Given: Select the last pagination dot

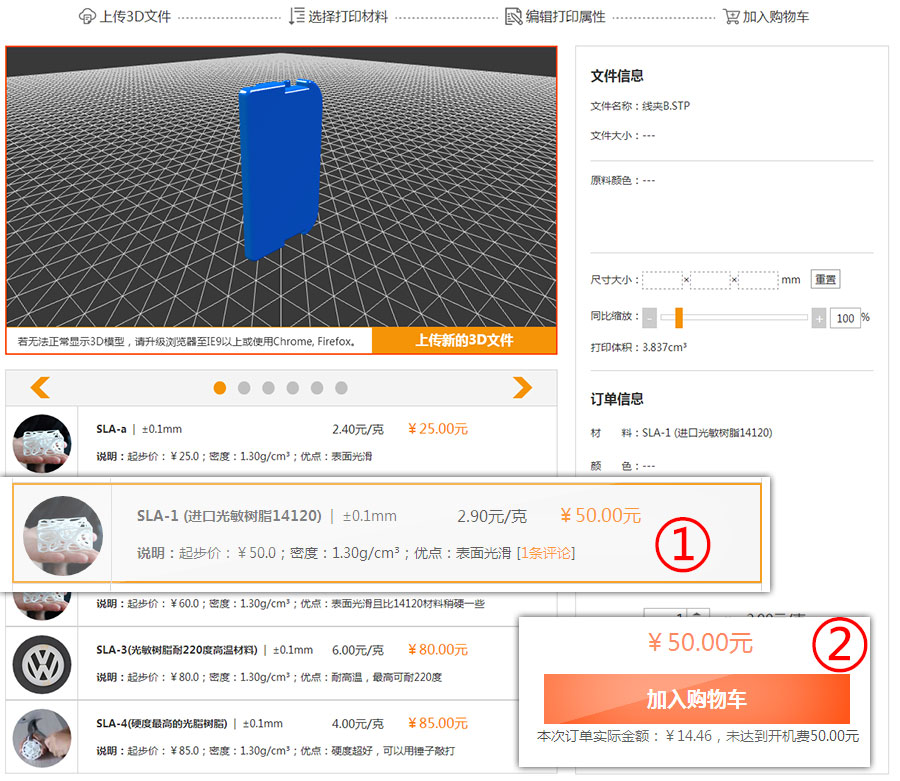Looking at the screenshot, I should coord(341,388).
